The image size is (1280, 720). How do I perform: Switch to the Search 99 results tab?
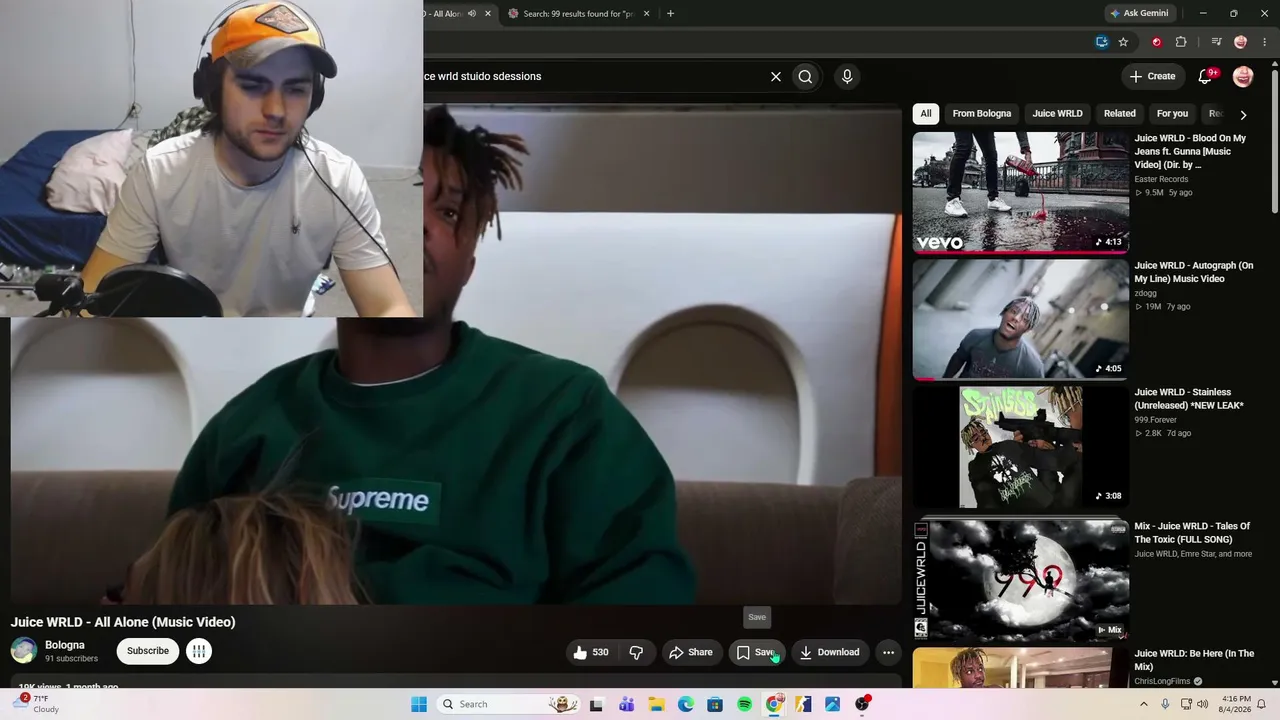pyautogui.click(x=579, y=14)
